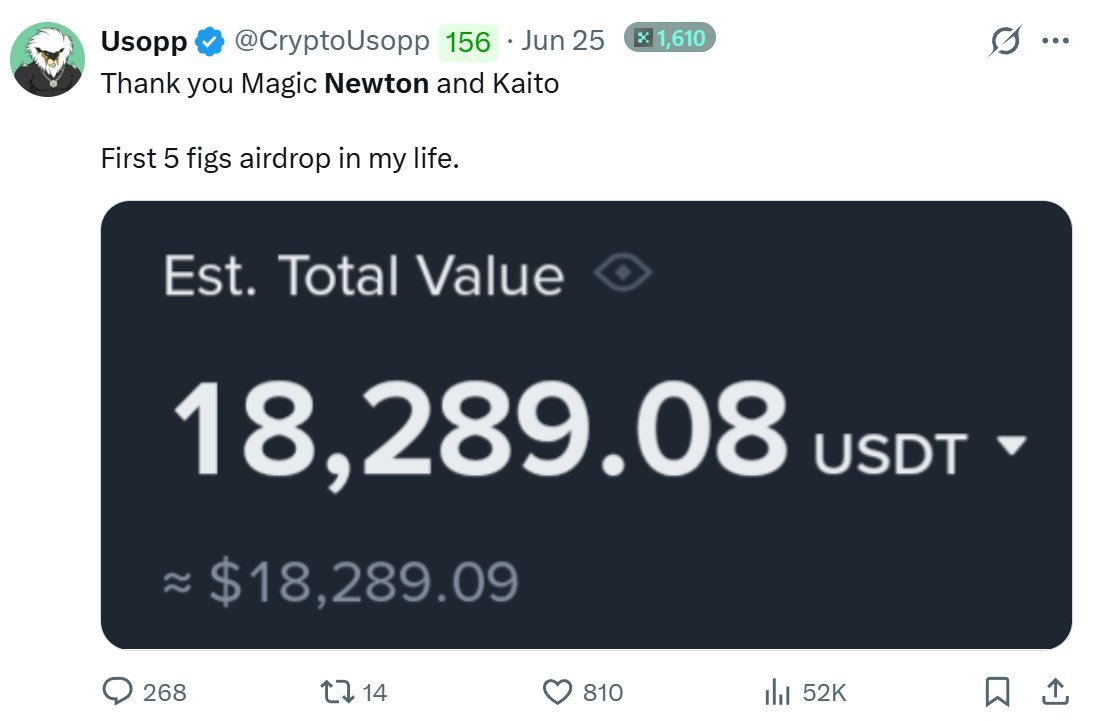The width and height of the screenshot is (1096, 721).
Task: Open the three-dot more options menu
Action: pyautogui.click(x=1055, y=41)
